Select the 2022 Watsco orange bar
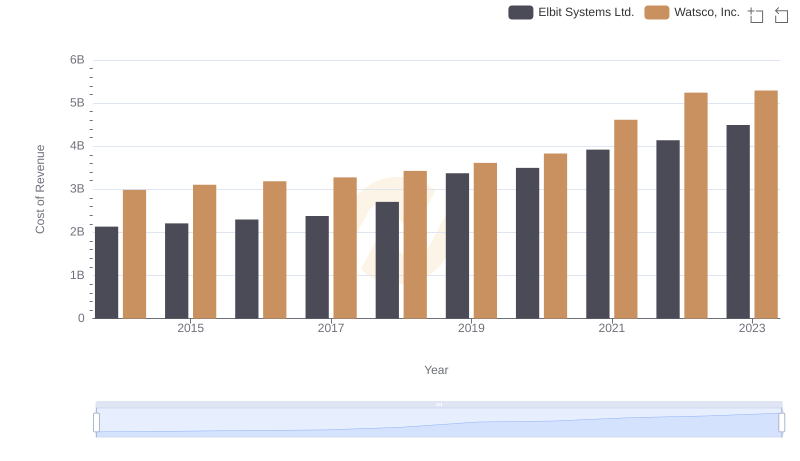 click(x=696, y=206)
